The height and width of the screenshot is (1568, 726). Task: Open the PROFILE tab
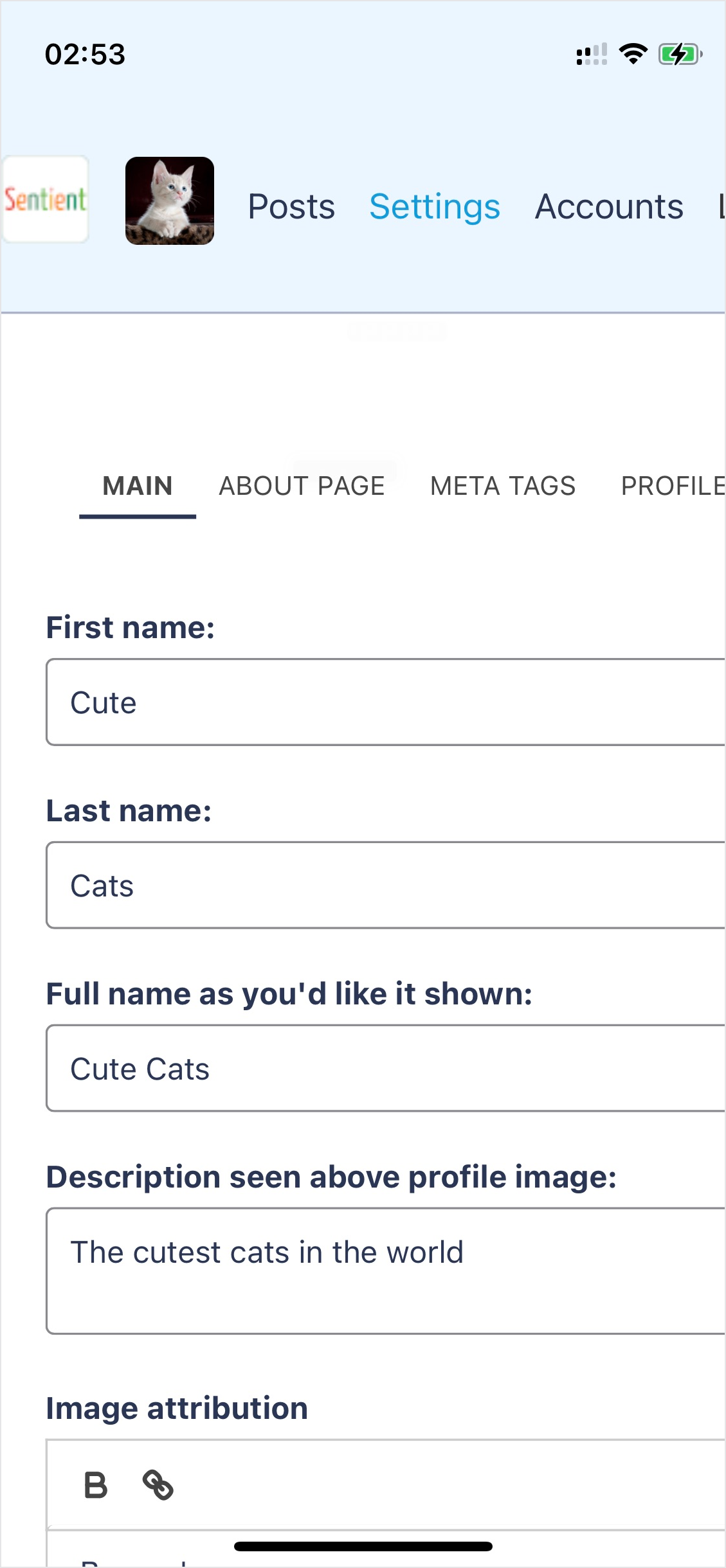click(x=673, y=486)
